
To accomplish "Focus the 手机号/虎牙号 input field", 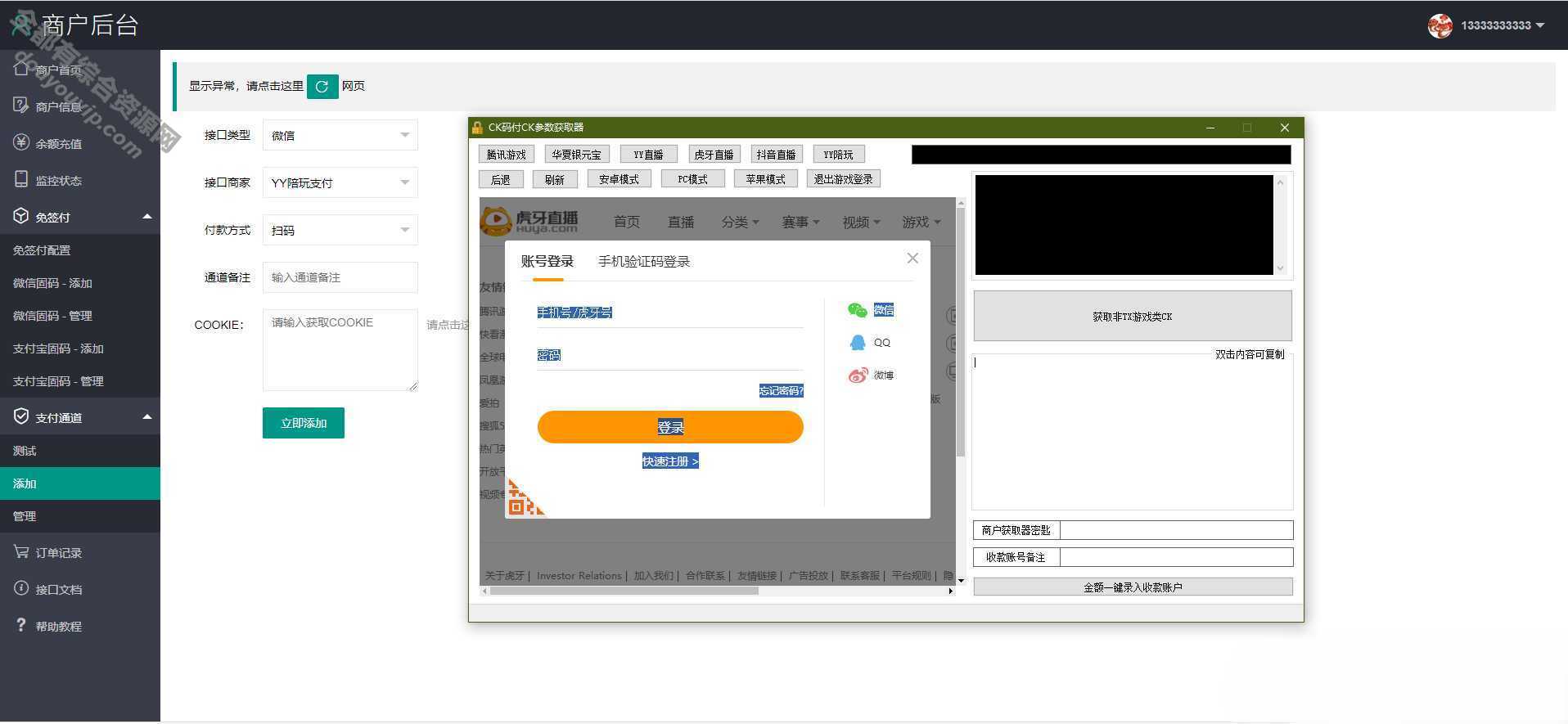I will 670,313.
